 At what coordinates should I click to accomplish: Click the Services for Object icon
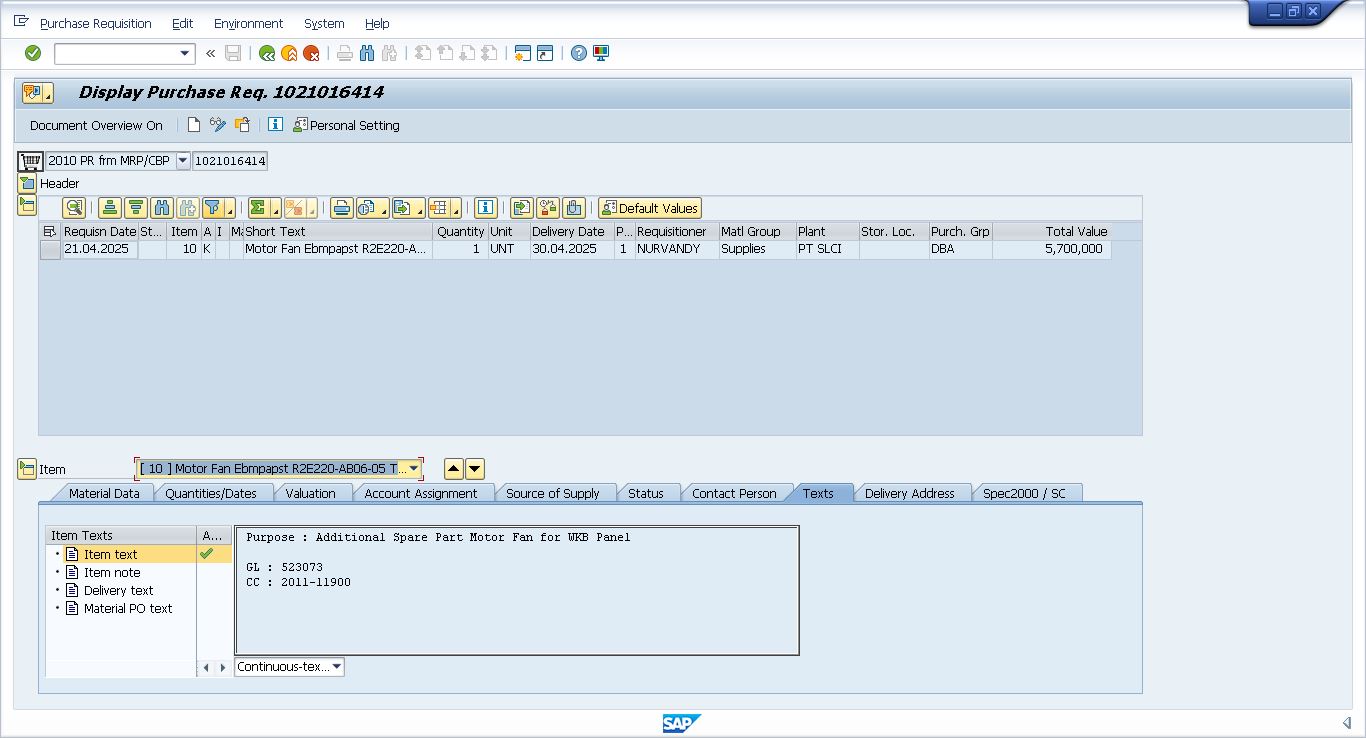tap(36, 93)
